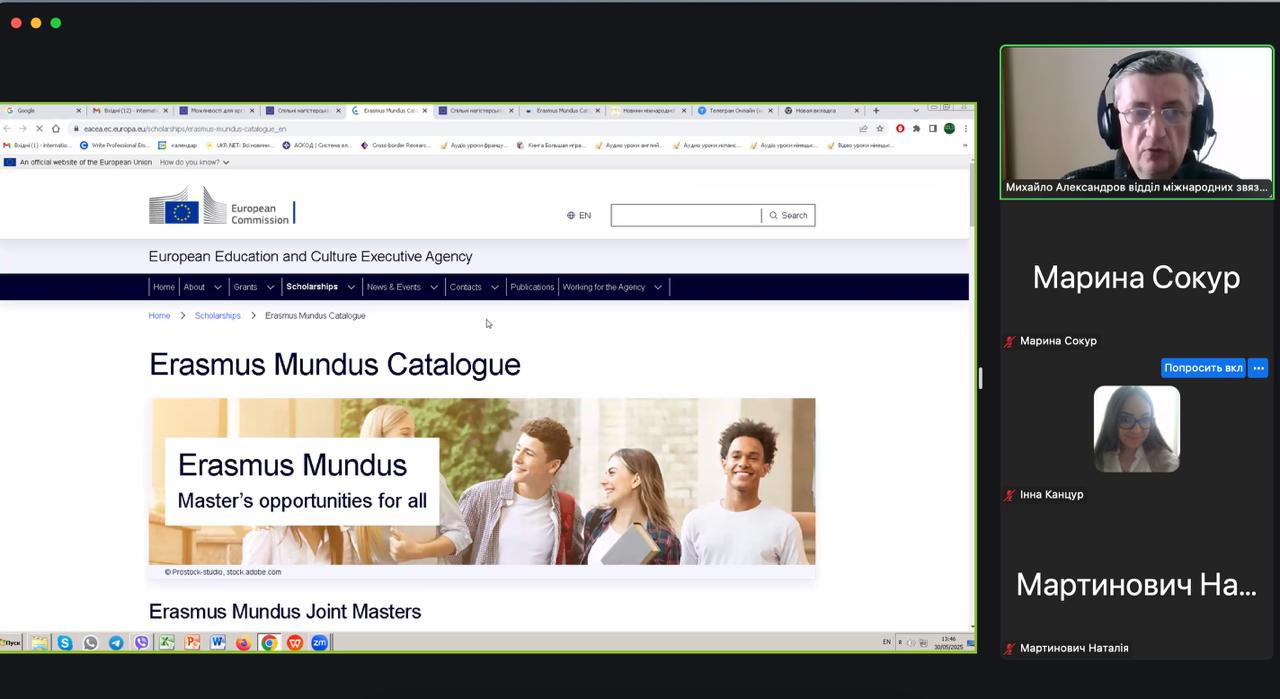Image resolution: width=1280 pixels, height=699 pixels.
Task: Open the Skype icon in taskbar
Action: (65, 643)
